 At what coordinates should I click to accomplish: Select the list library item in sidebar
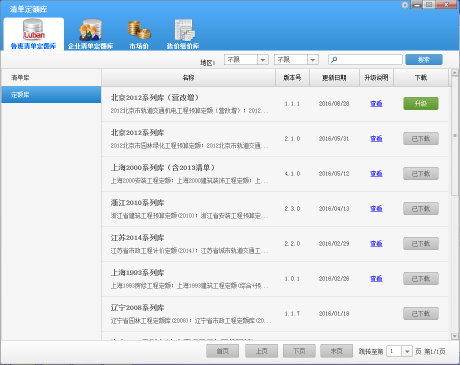[51, 78]
